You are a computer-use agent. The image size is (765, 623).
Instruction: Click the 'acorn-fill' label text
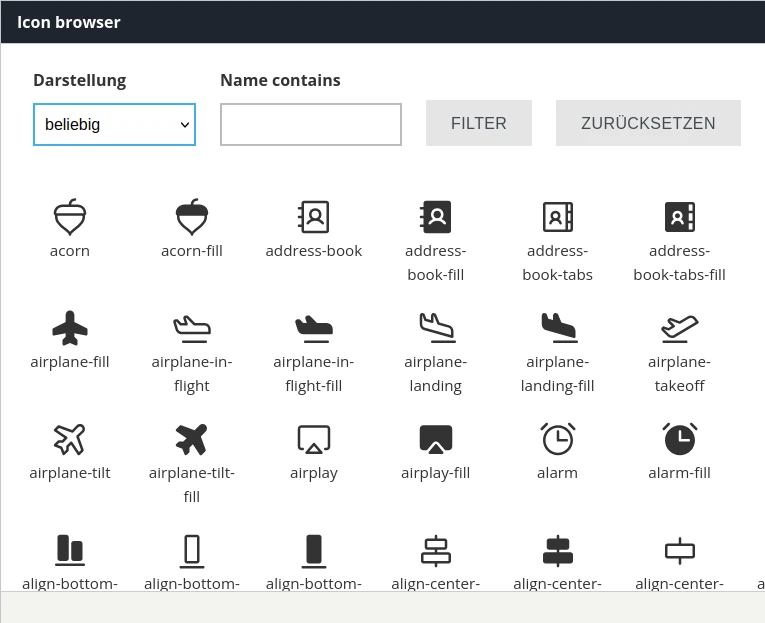point(192,251)
